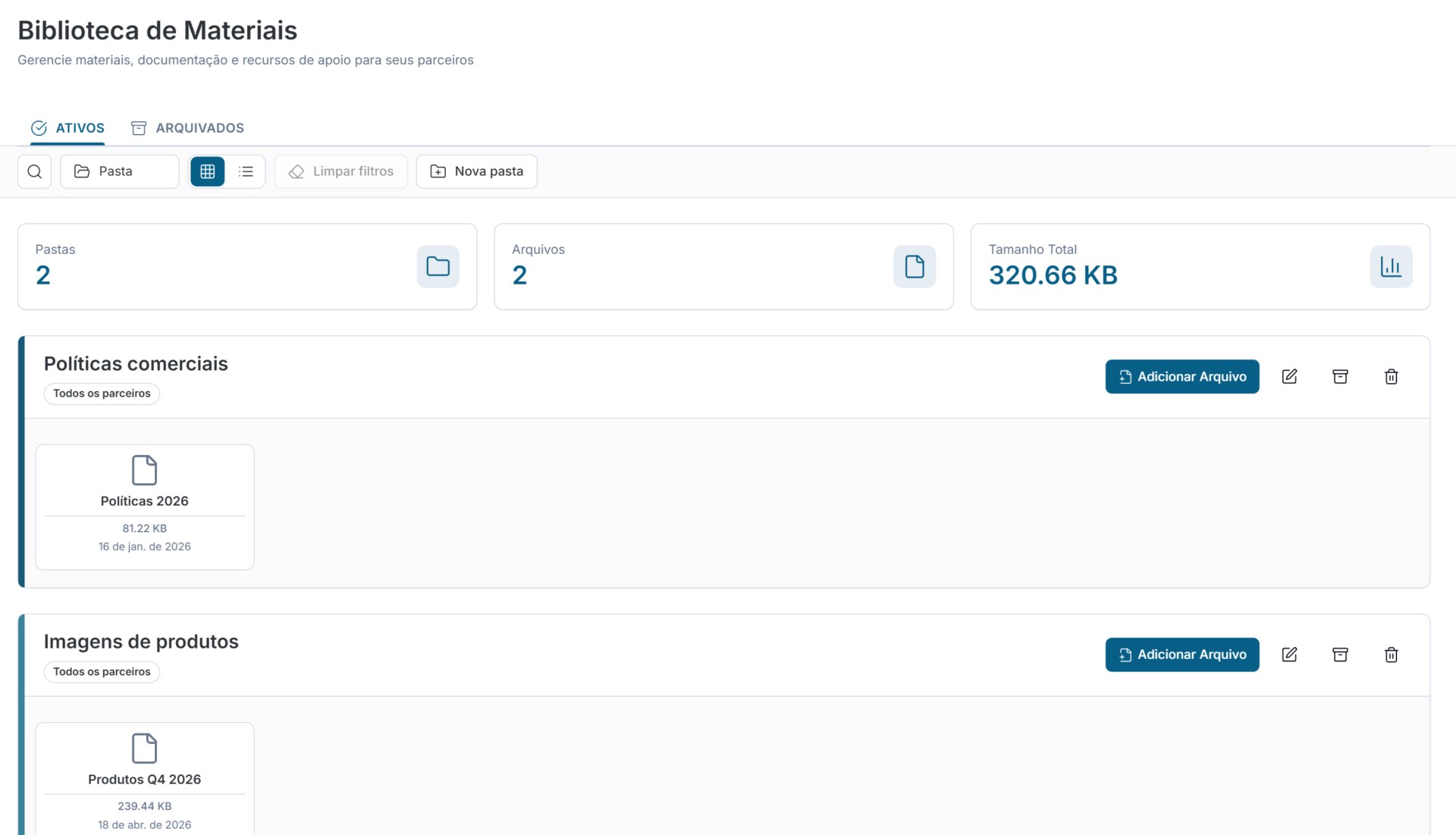Edit the Políticas comerciais folder
The width and height of the screenshot is (1456, 835).
click(x=1289, y=377)
